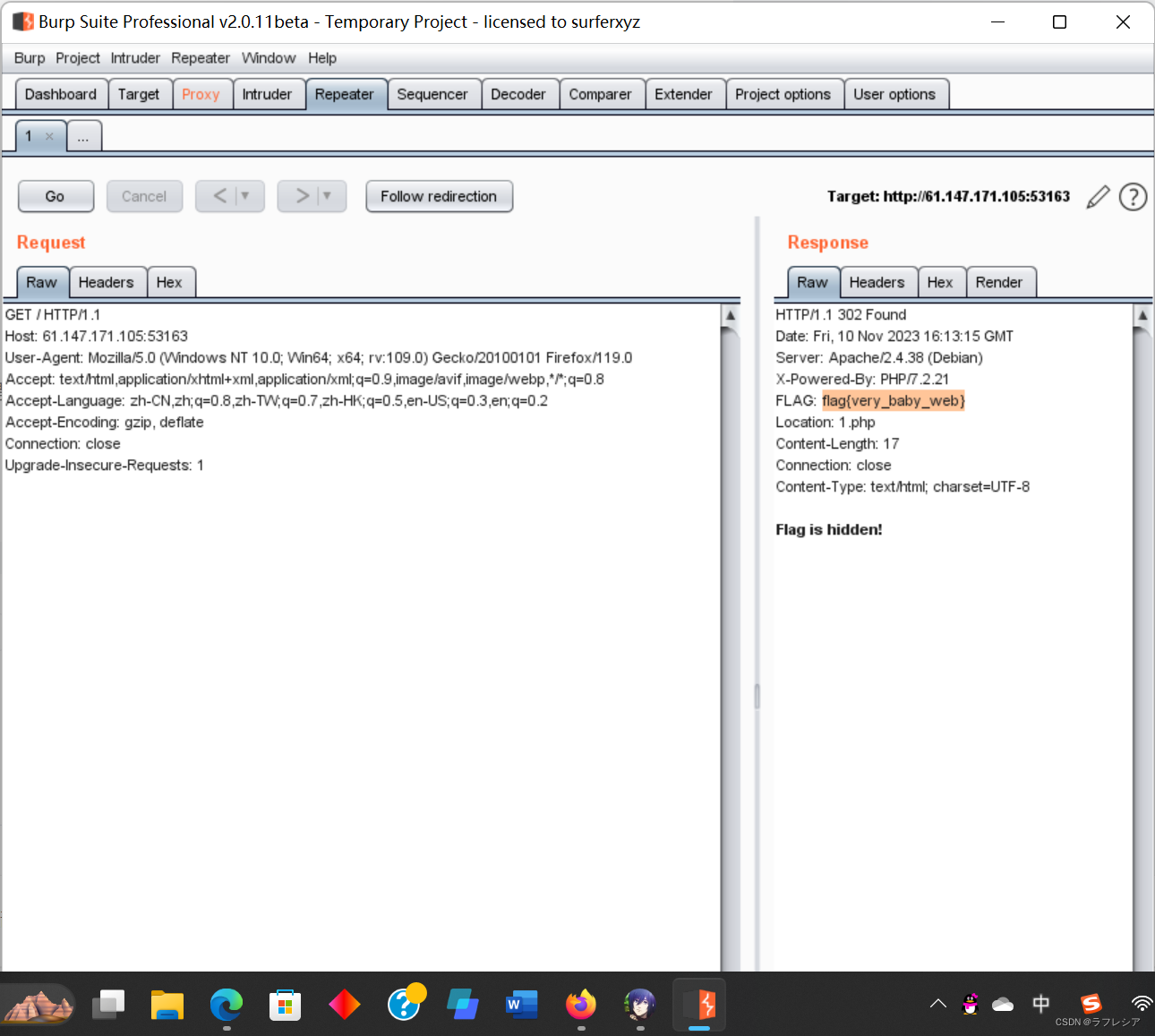1155x1036 pixels.
Task: Click the response panel scrollbar up arrow
Action: [1143, 315]
